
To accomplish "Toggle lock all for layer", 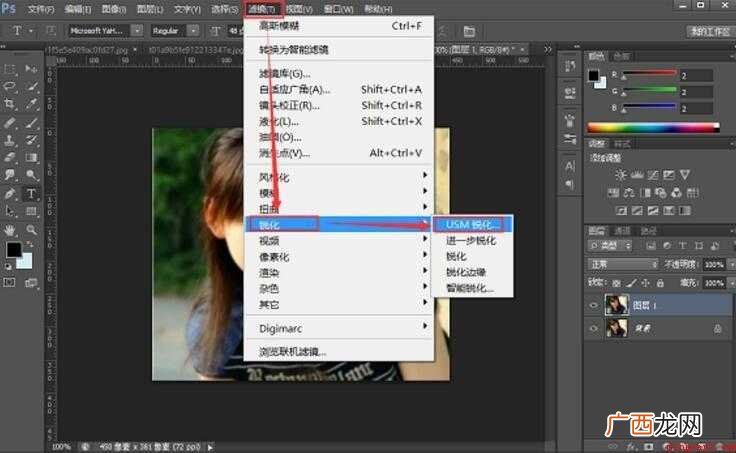I will tap(660, 283).
